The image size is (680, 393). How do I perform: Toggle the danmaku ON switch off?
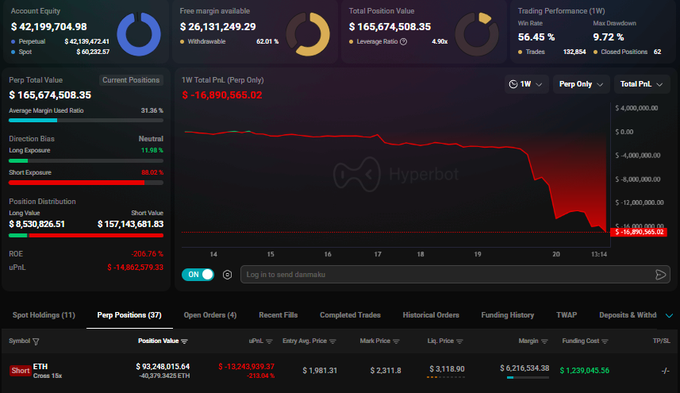(198, 275)
